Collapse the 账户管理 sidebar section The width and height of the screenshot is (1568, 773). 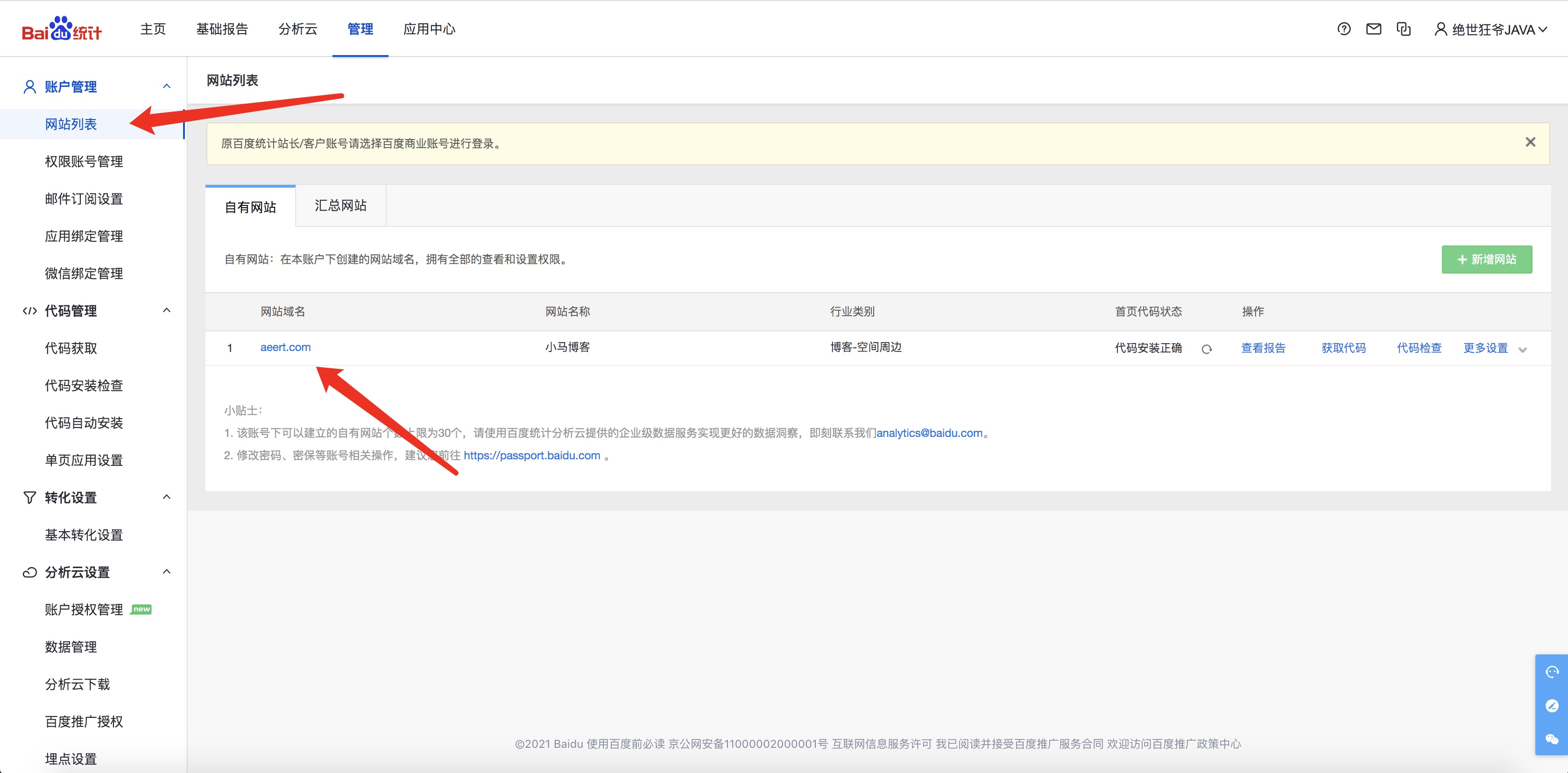coord(166,86)
